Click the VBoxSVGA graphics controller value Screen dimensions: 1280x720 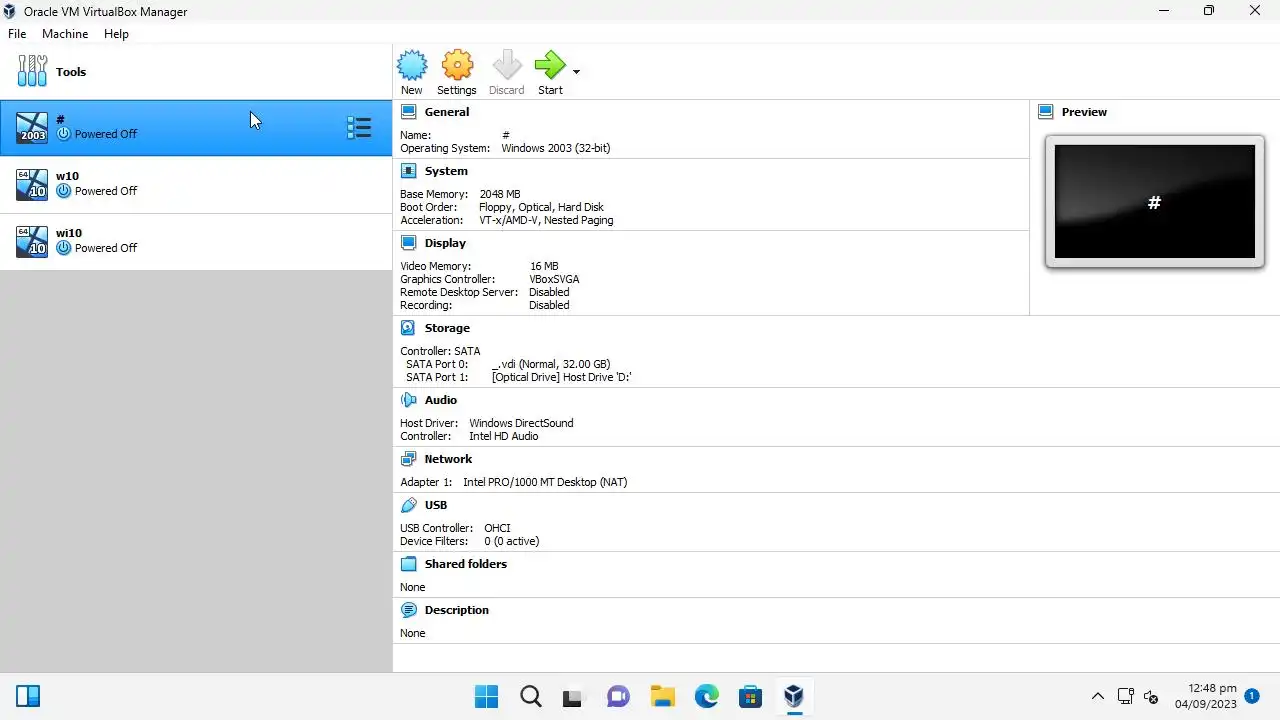tap(554, 279)
